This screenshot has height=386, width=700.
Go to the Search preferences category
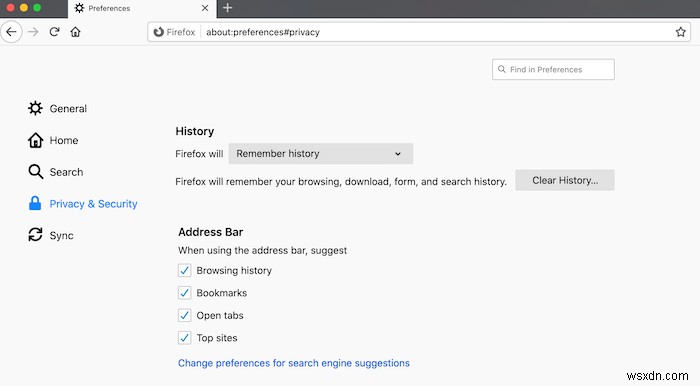pyautogui.click(x=55, y=172)
